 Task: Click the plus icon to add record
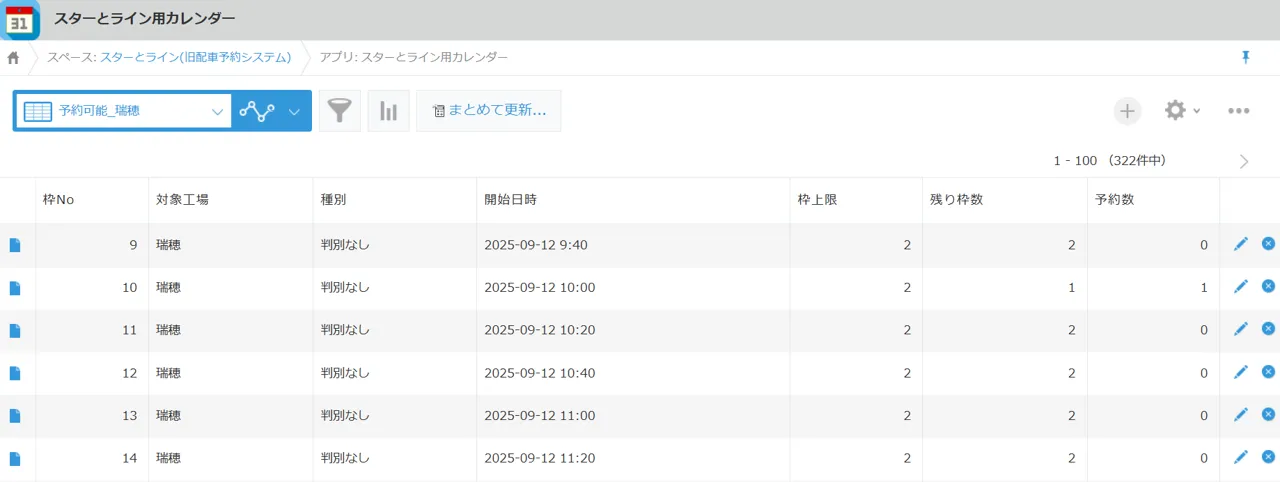click(1127, 111)
